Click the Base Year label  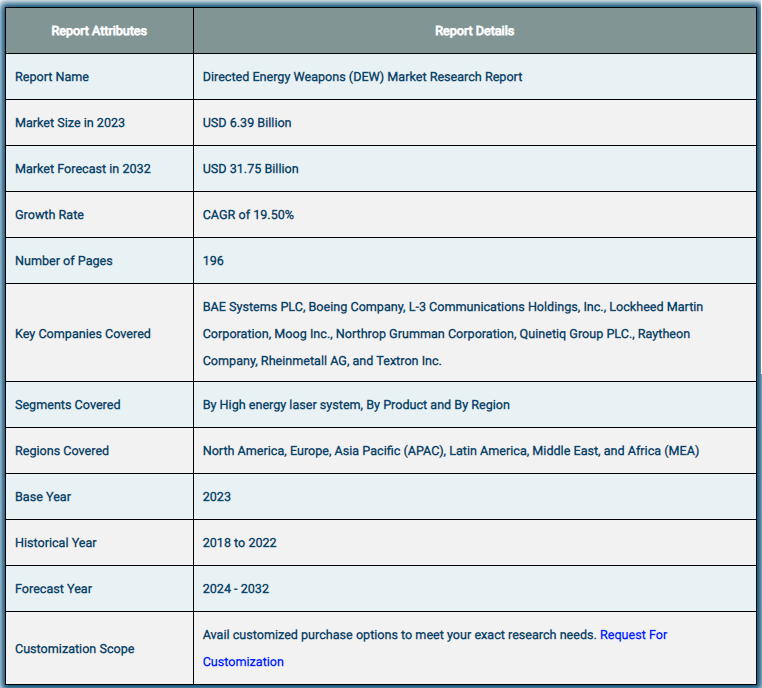coord(43,497)
